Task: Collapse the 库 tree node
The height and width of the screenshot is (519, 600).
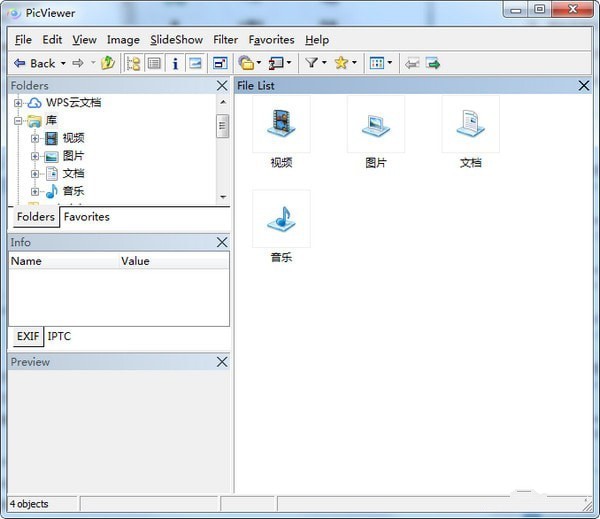Action: (18, 121)
